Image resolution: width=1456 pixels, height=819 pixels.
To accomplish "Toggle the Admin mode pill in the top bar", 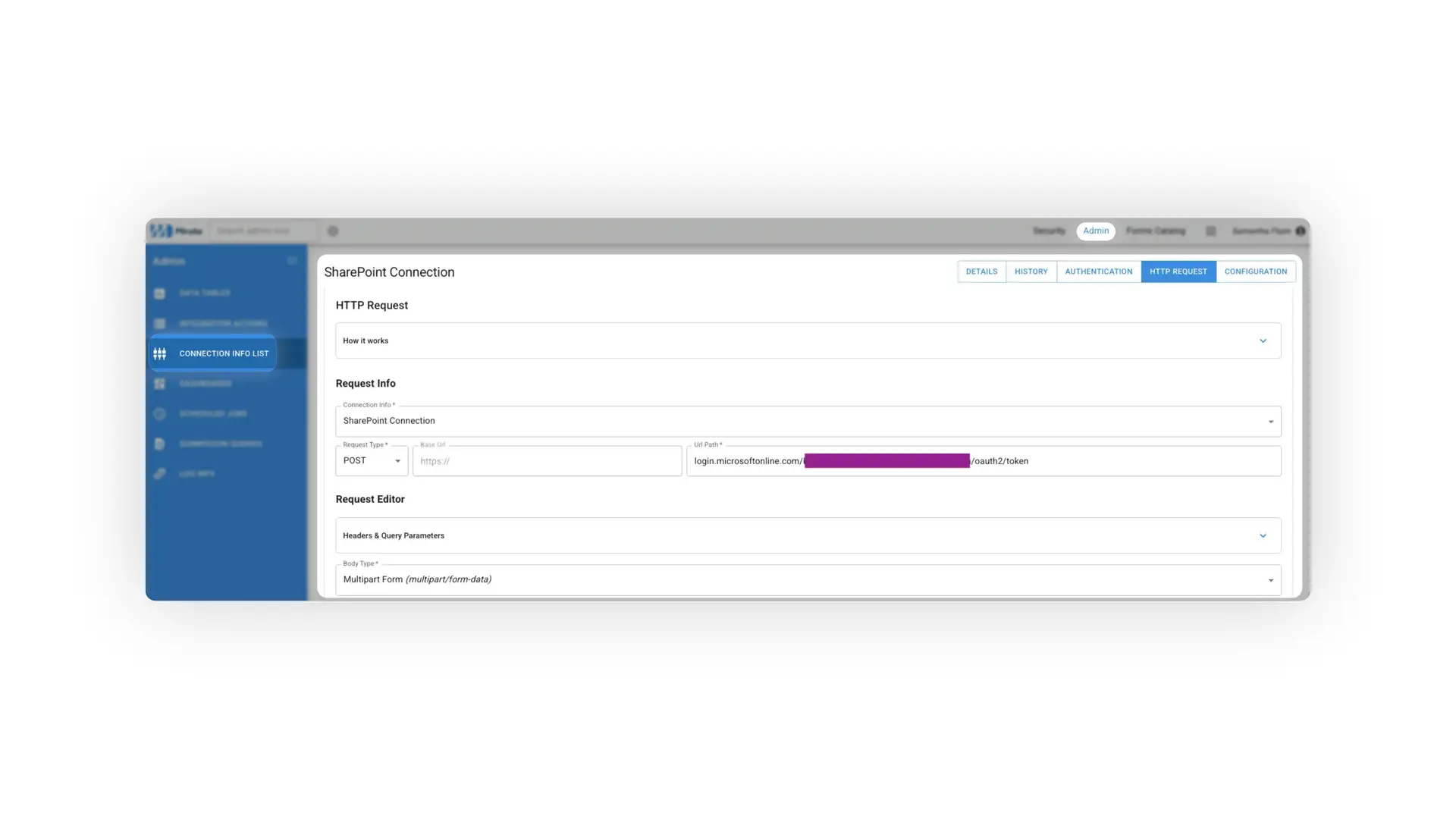I will [1095, 231].
